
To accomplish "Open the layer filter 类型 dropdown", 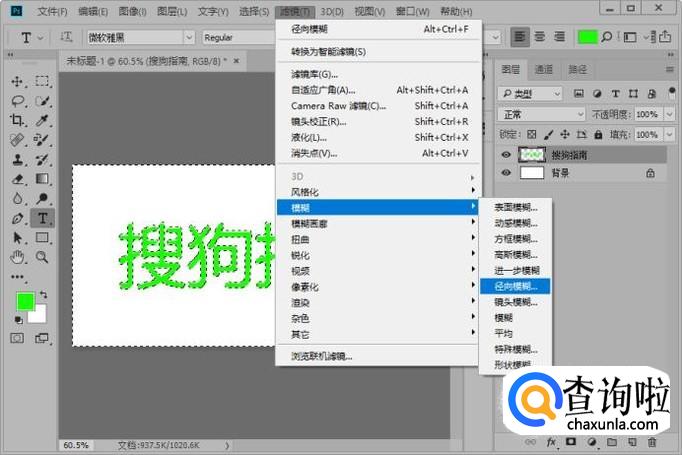I will [x=530, y=94].
